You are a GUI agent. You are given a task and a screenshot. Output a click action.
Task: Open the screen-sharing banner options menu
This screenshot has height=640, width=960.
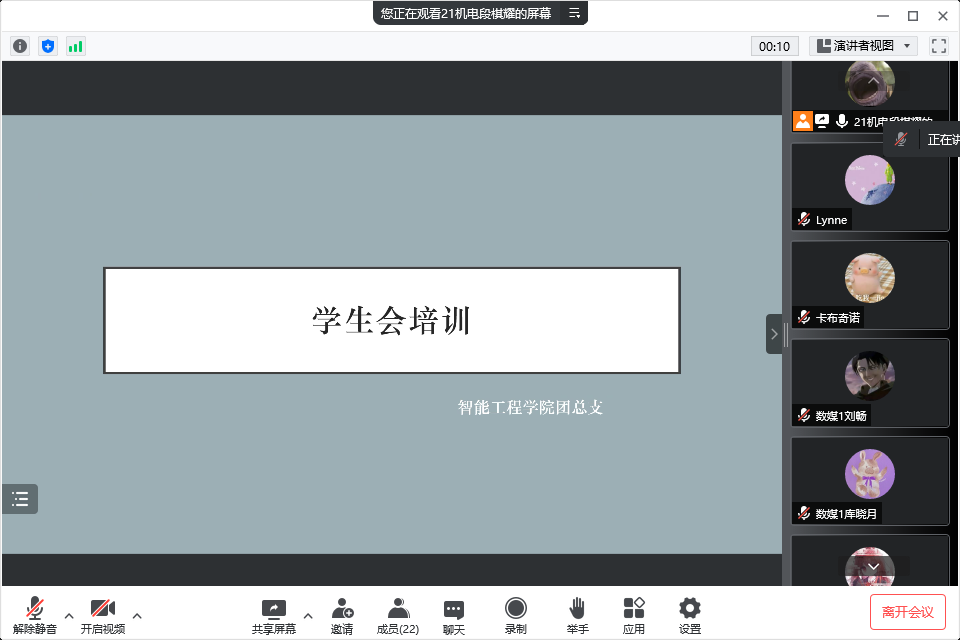coord(575,13)
